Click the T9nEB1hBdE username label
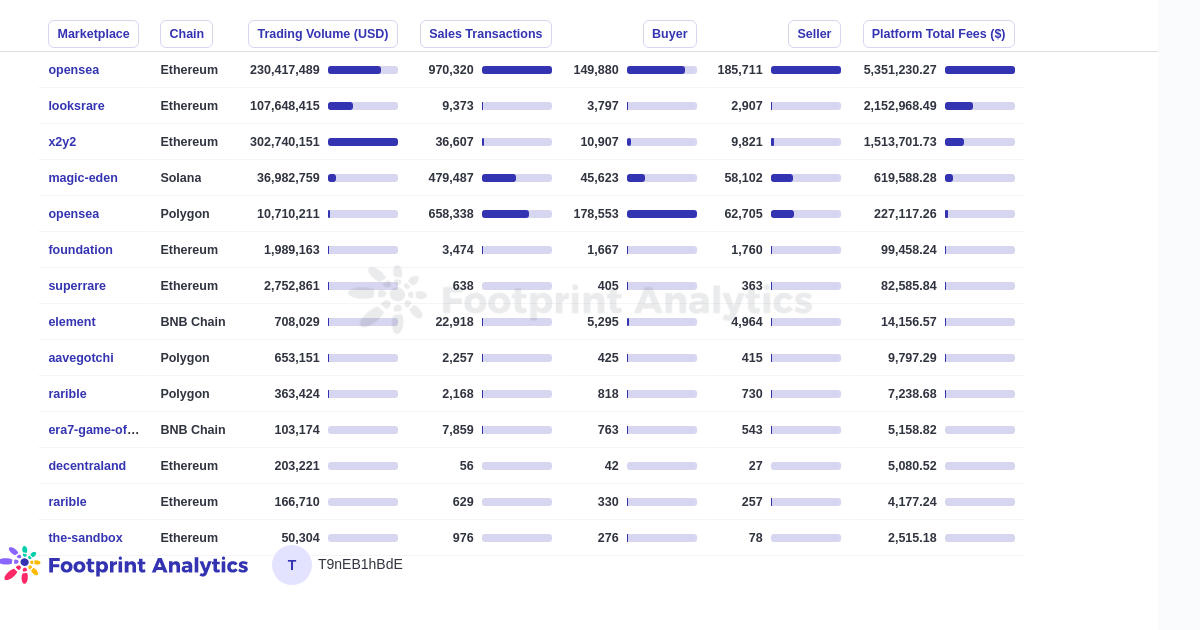 point(360,564)
